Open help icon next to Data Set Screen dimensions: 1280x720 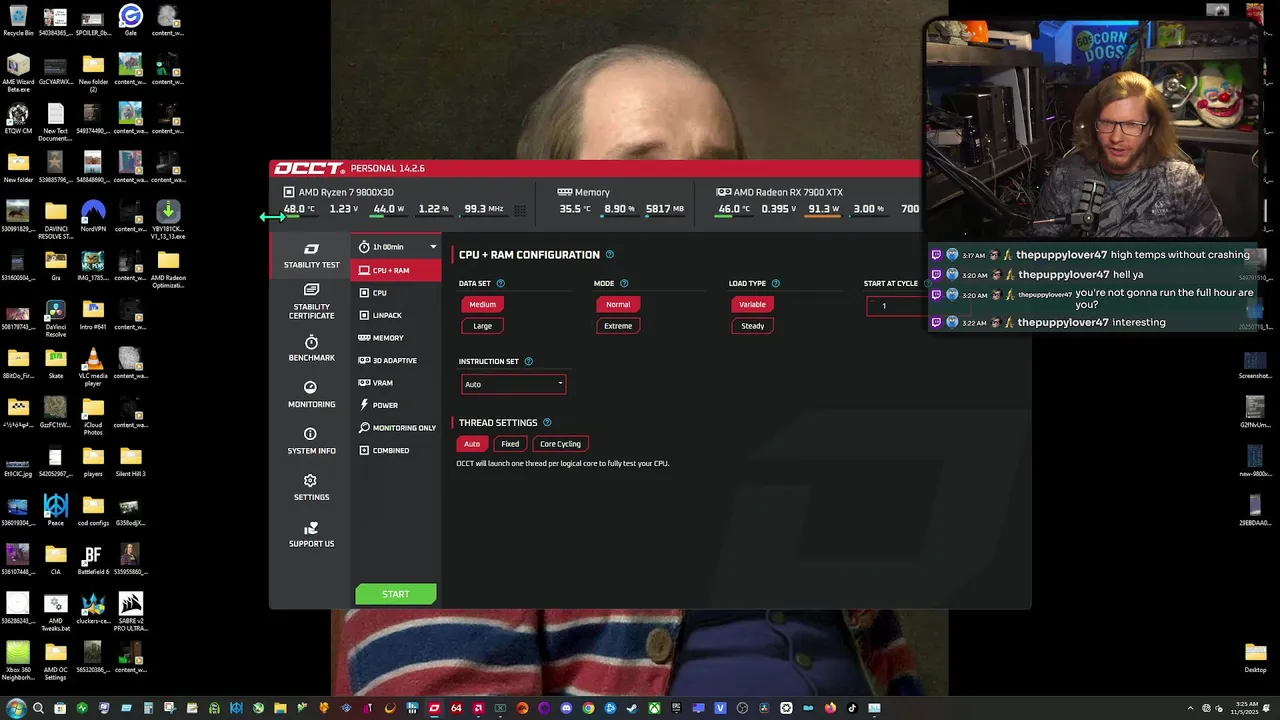coord(501,283)
